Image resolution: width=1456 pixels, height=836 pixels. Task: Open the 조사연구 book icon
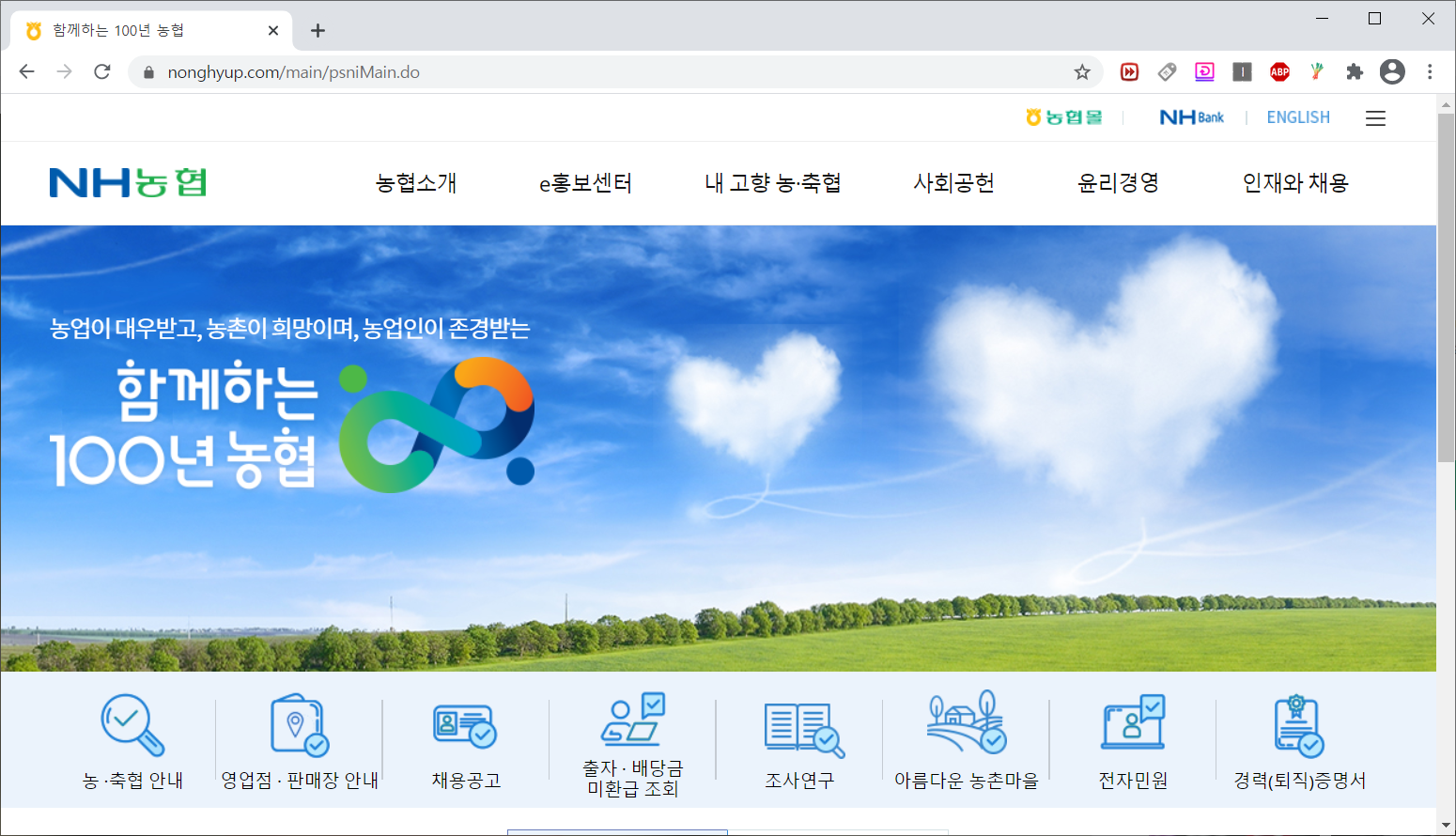pos(804,730)
